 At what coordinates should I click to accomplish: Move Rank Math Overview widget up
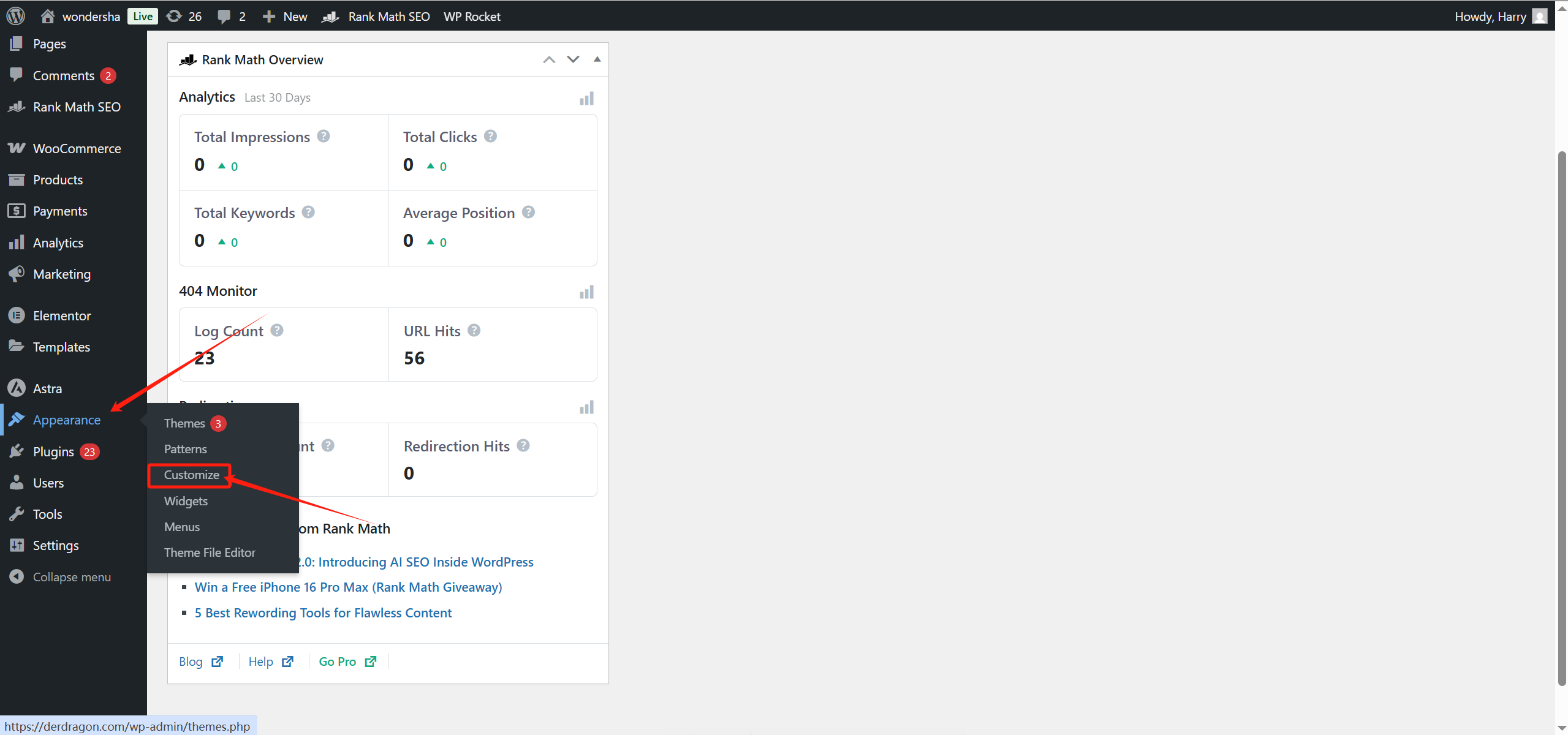coord(549,59)
